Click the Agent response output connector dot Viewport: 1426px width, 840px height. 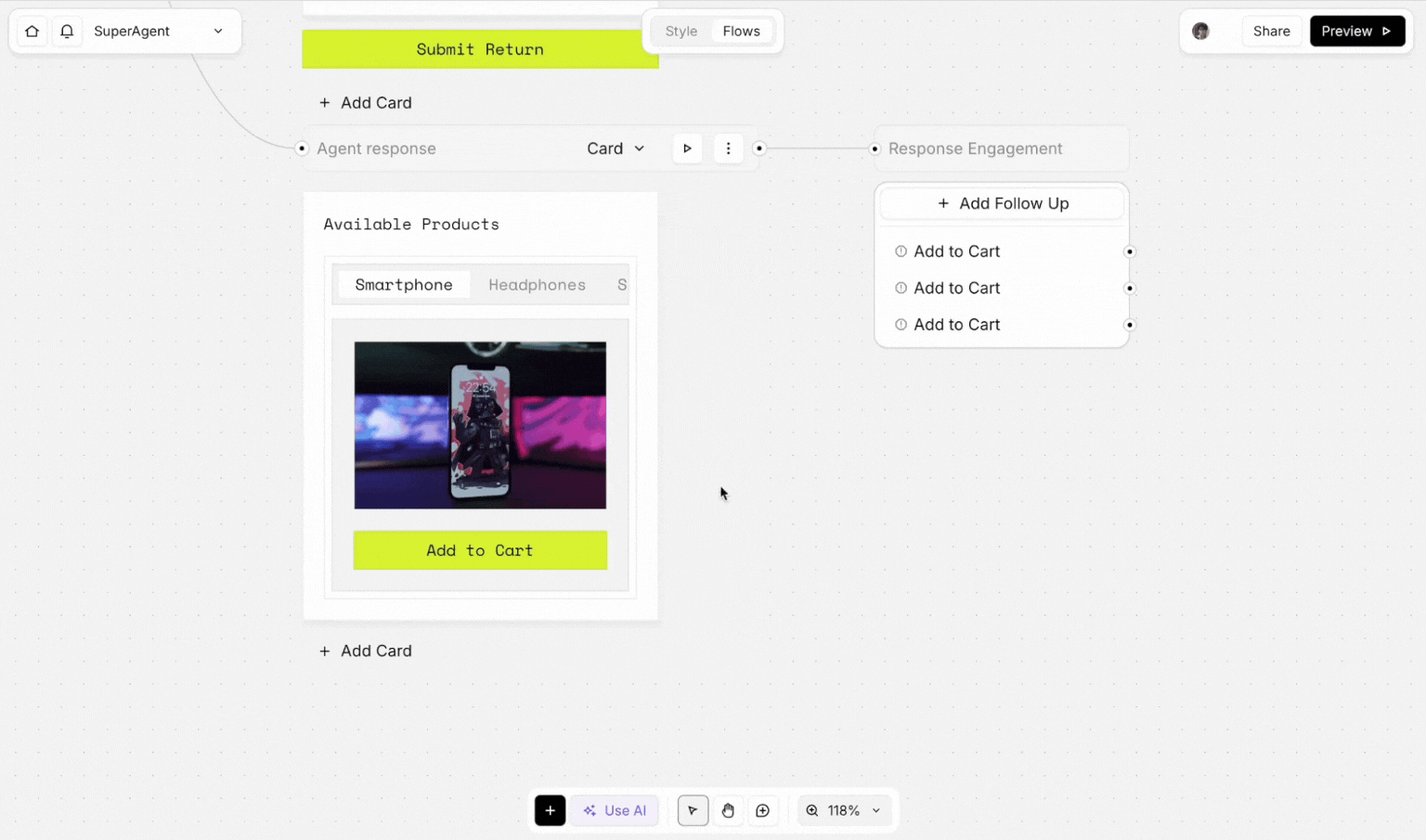point(759,149)
